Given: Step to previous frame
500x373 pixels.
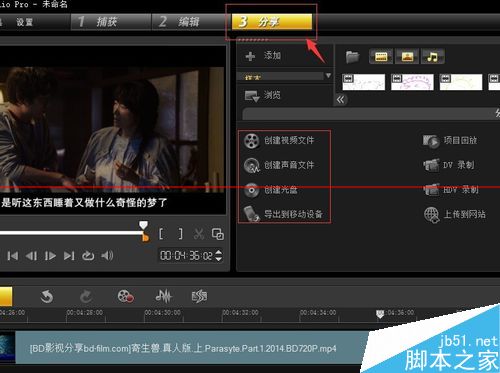Looking at the screenshot, I should [31, 256].
